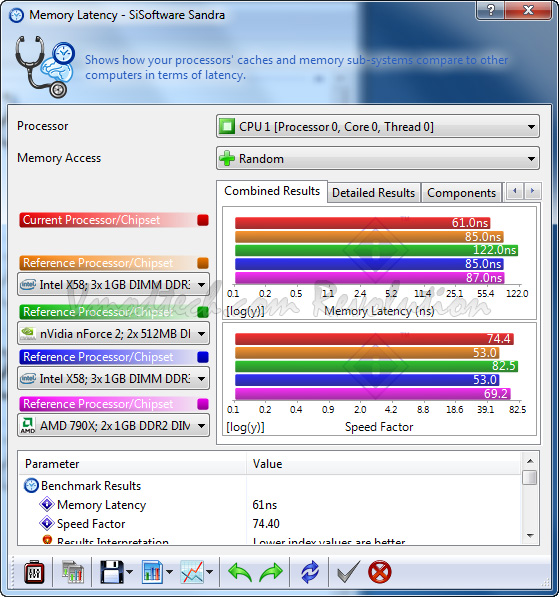Toggle the green Reference Processor/Chipset box

pos(203,312)
